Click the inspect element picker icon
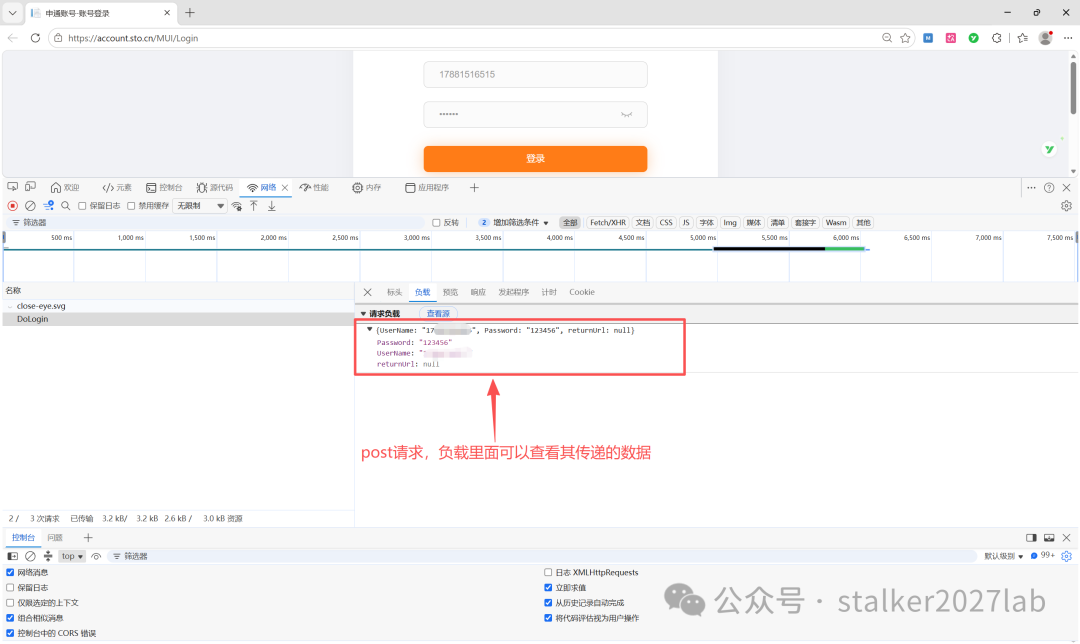The height and width of the screenshot is (644, 1080). pyautogui.click(x=12, y=187)
